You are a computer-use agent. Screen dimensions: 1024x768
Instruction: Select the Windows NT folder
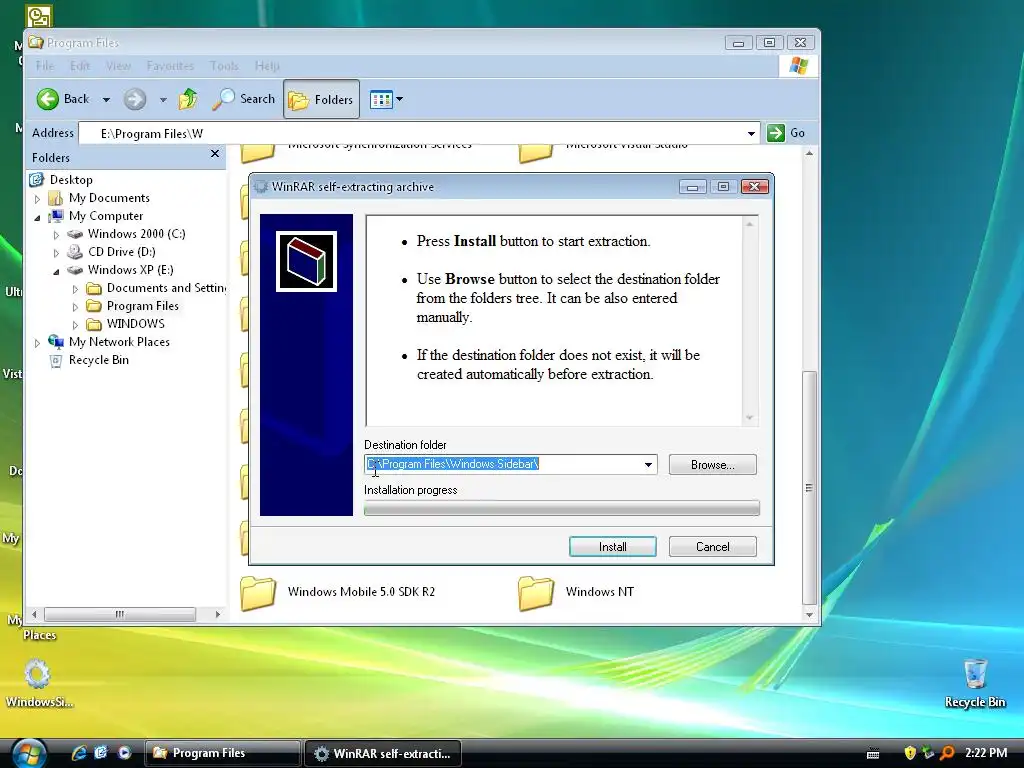click(577, 592)
